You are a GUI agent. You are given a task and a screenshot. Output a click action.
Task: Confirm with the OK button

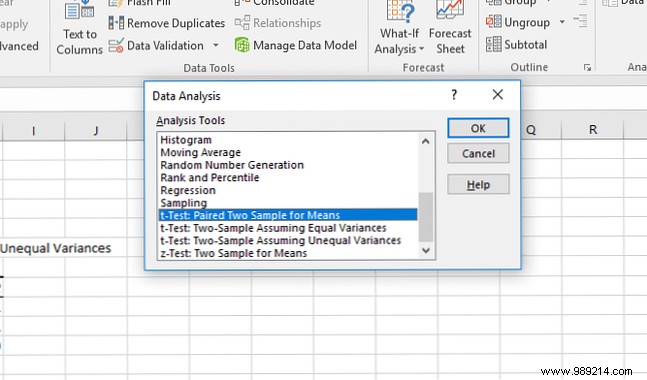(478, 128)
